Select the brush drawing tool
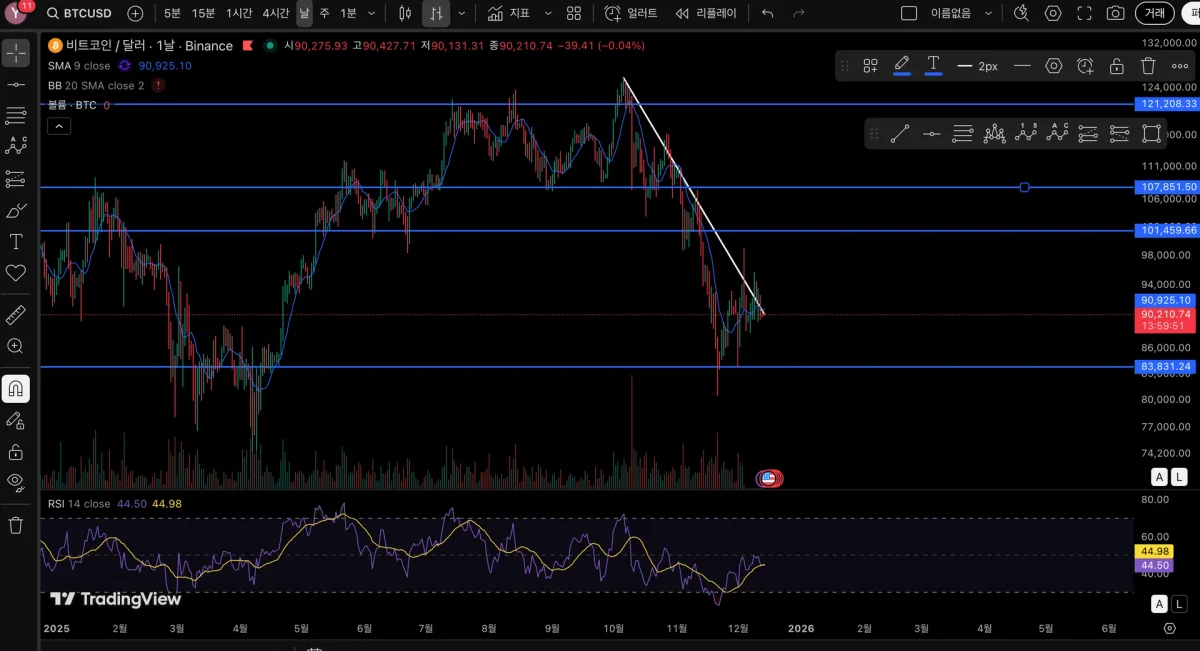The height and width of the screenshot is (651, 1200). coord(16,210)
